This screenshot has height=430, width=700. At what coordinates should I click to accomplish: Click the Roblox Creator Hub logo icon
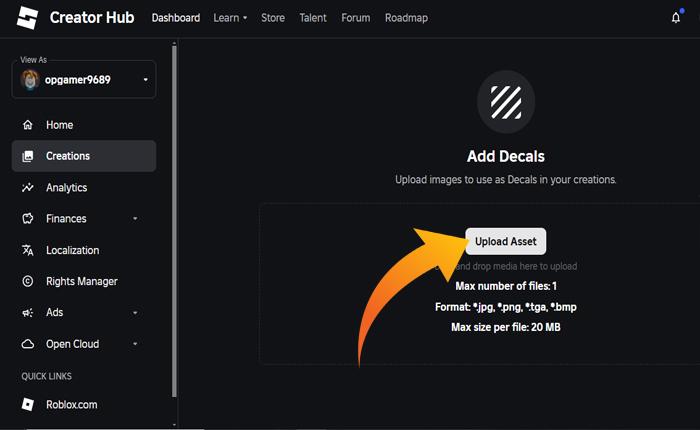click(28, 18)
